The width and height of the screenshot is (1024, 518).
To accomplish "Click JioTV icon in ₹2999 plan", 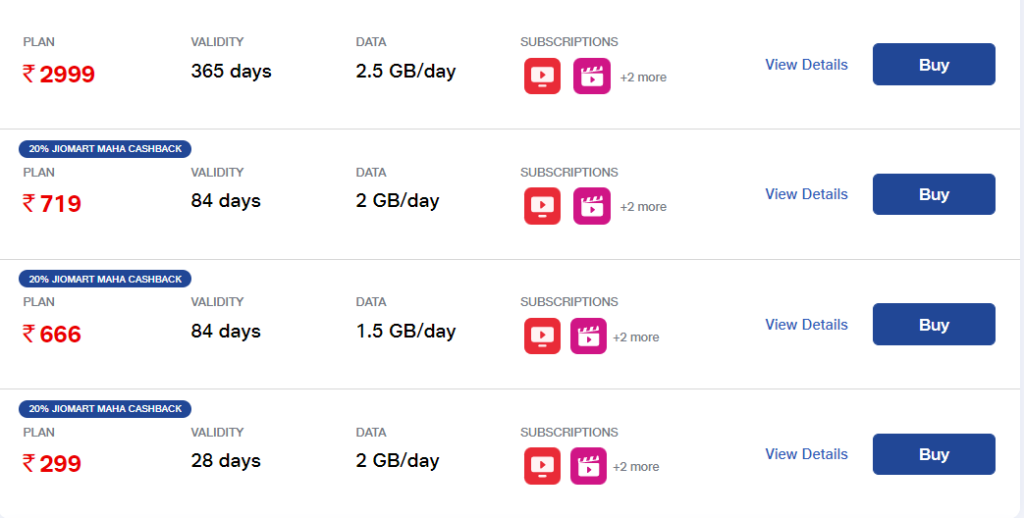I will tap(542, 76).
